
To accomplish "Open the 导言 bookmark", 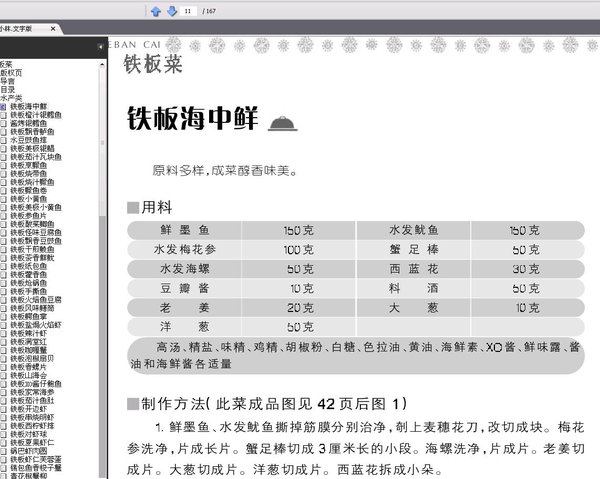I will 7,81.
